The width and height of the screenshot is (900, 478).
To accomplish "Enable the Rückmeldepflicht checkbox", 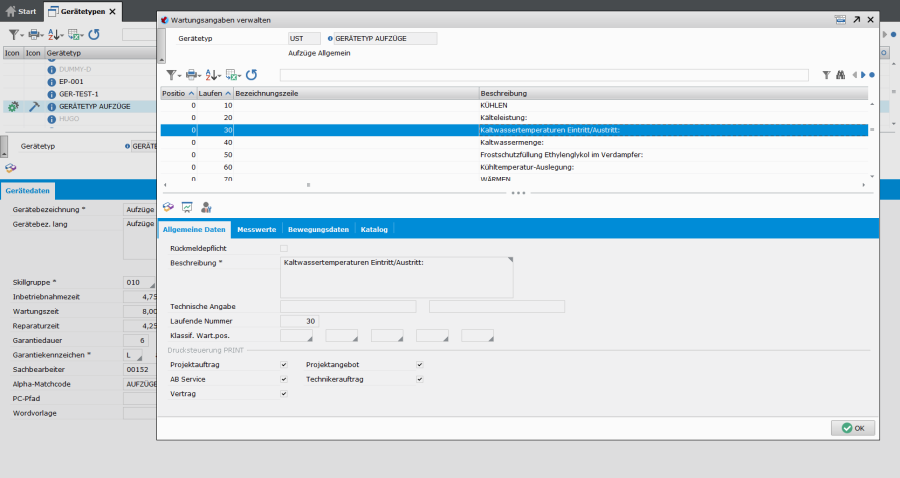I will click(284, 247).
